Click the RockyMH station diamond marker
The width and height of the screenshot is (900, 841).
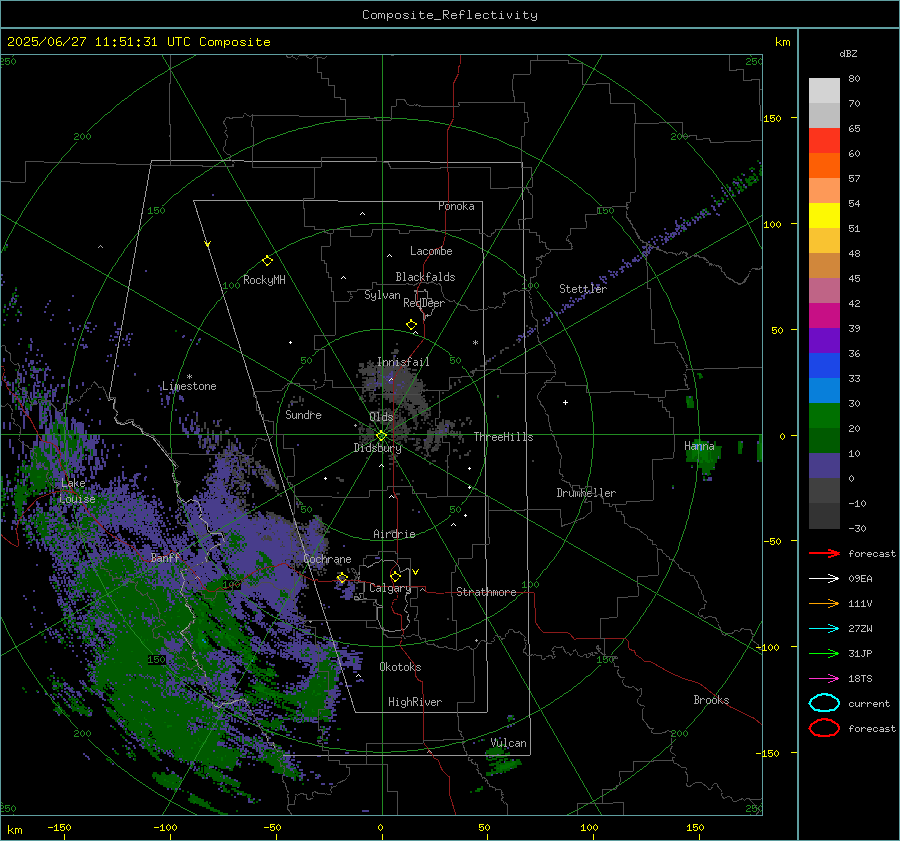267,261
